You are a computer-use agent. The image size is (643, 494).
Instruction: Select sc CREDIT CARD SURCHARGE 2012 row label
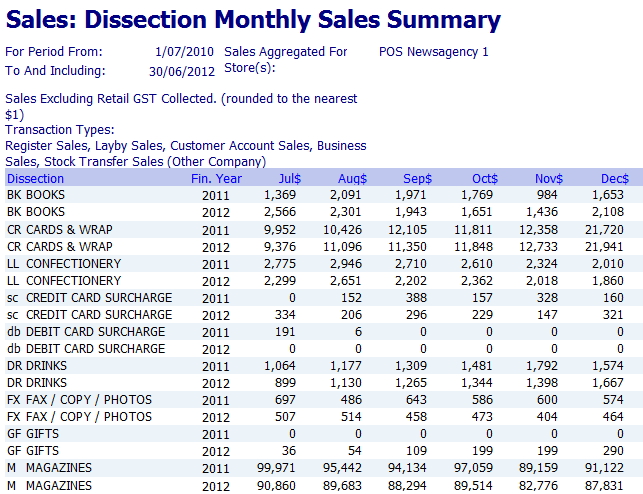click(x=89, y=315)
